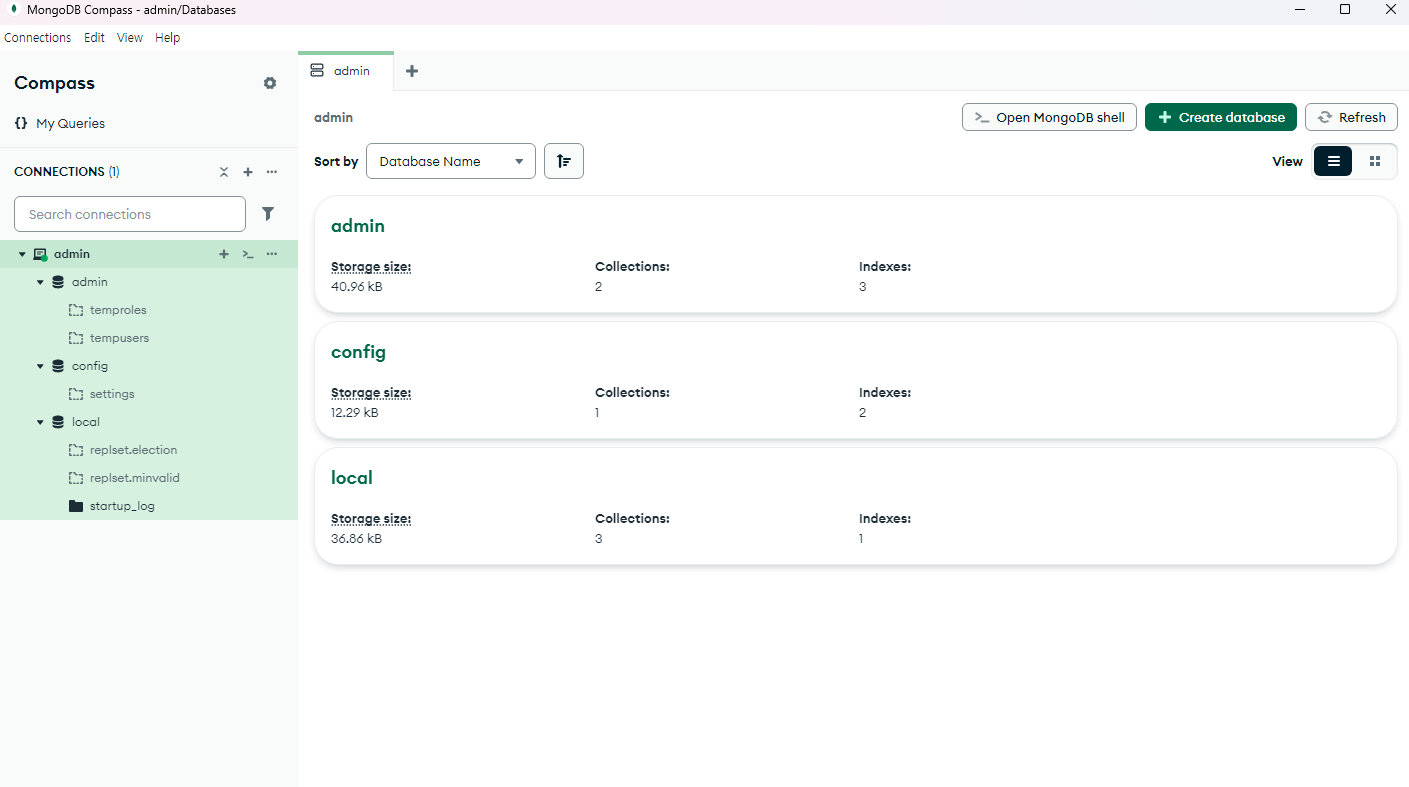Focus the Search connections field

tap(130, 214)
